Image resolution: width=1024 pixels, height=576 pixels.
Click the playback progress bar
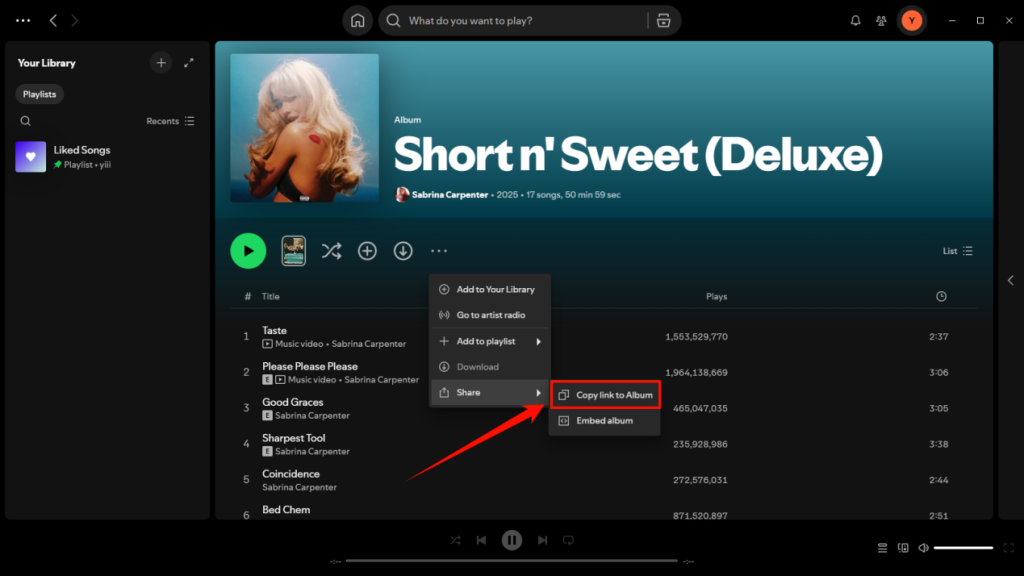tap(511, 560)
